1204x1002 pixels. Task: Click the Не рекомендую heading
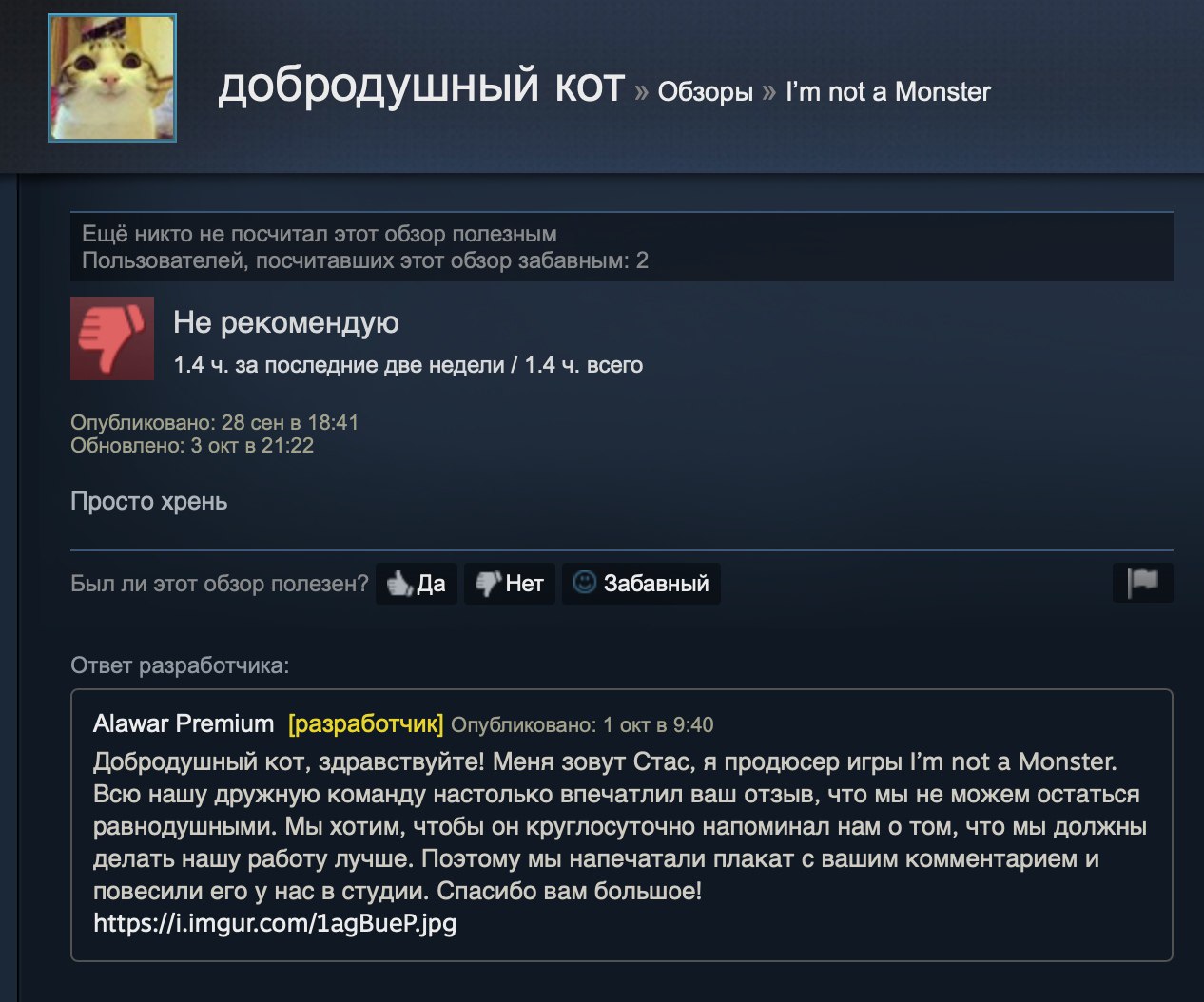click(286, 323)
